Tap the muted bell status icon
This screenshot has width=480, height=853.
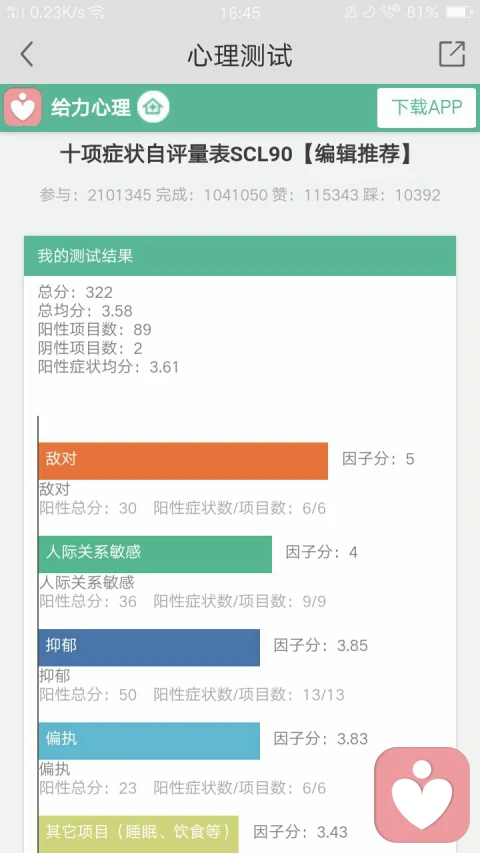350,12
